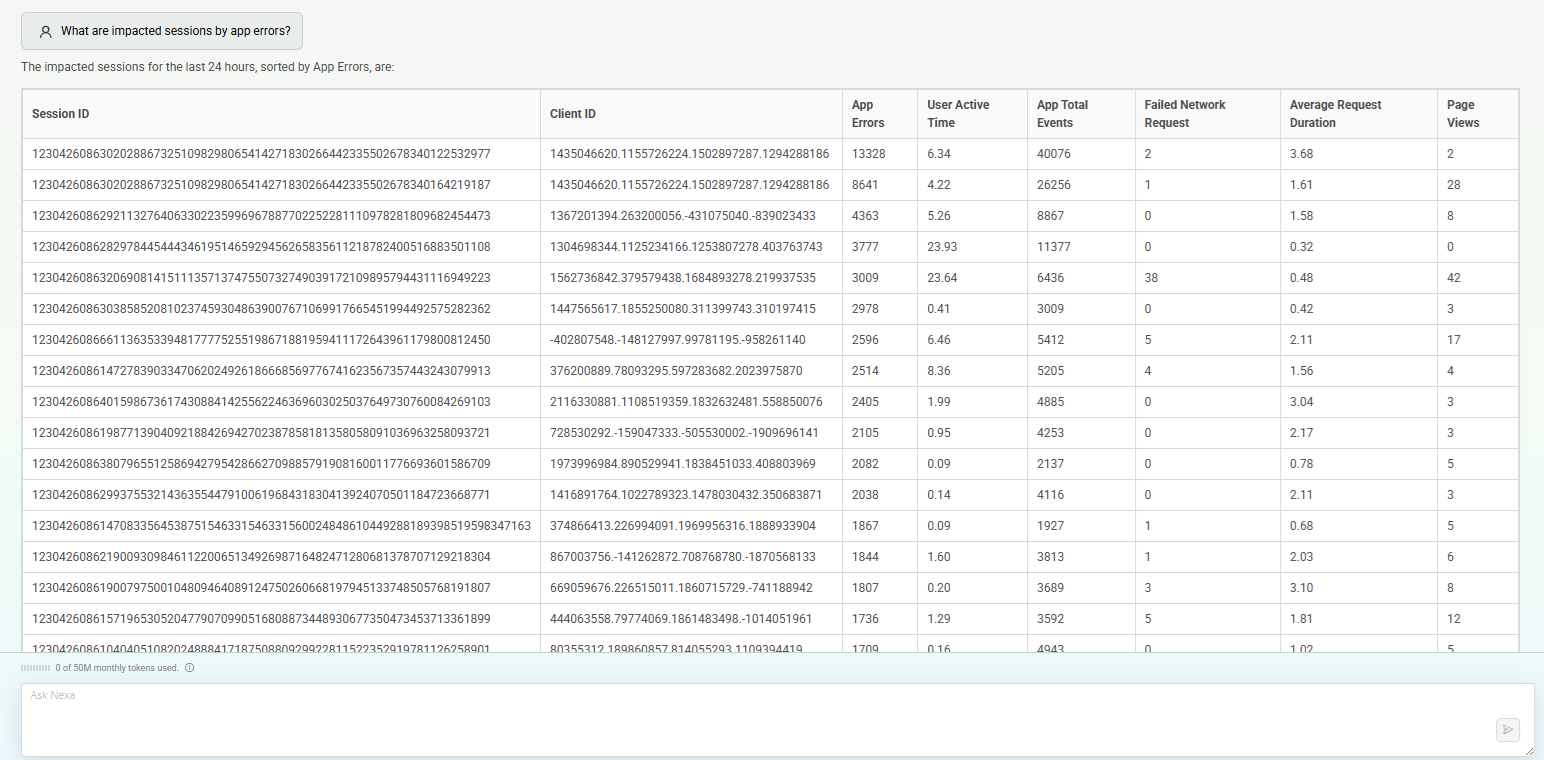Select the Session ID ending in 453713361899

coord(261,619)
